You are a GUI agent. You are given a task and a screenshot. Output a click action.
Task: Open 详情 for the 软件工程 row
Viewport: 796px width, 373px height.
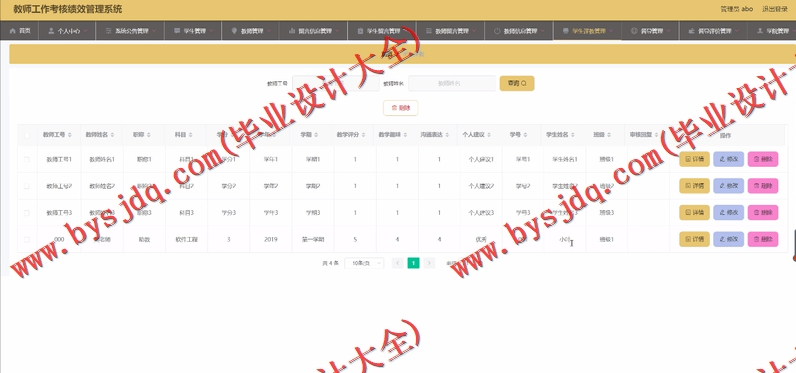click(x=694, y=239)
